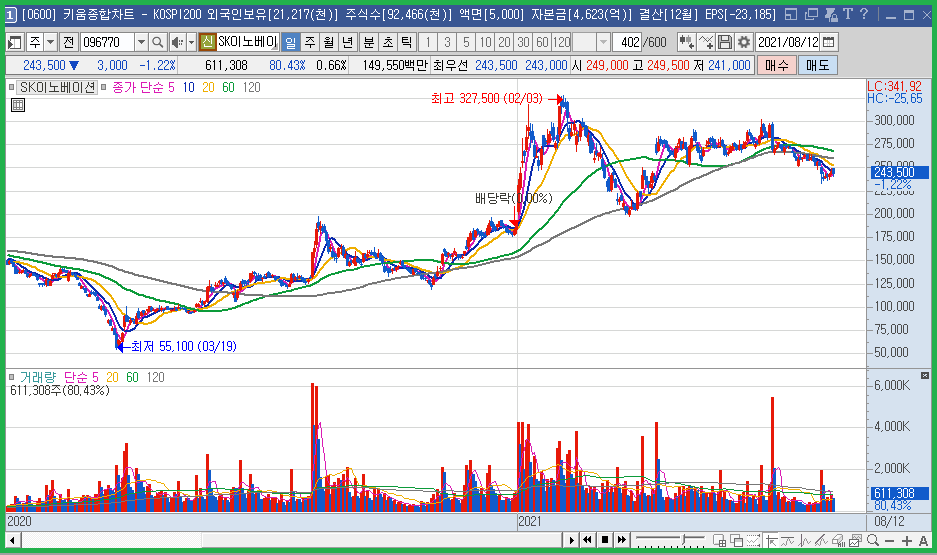The image size is (937, 555).
Task: Click the bottom toolbar magnifier zoom icon
Action: point(872,541)
